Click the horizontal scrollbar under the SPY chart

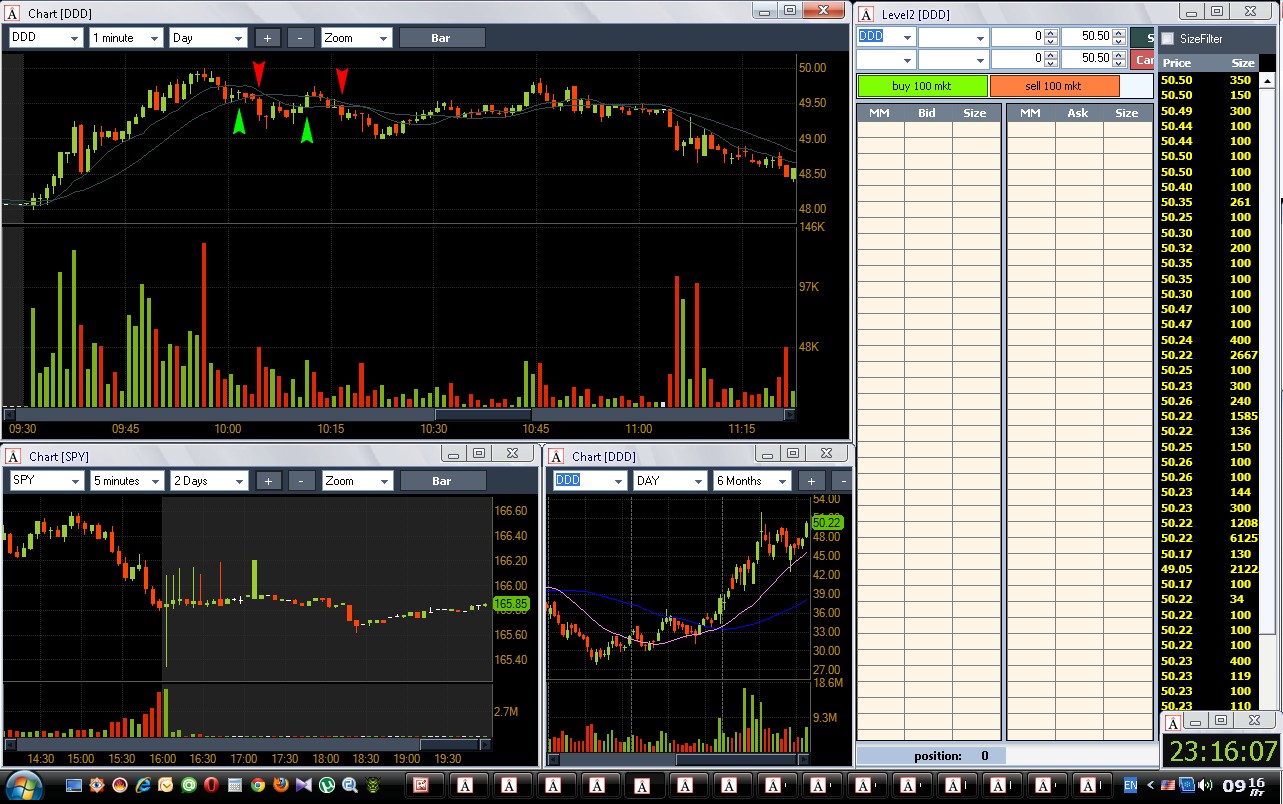coord(247,745)
